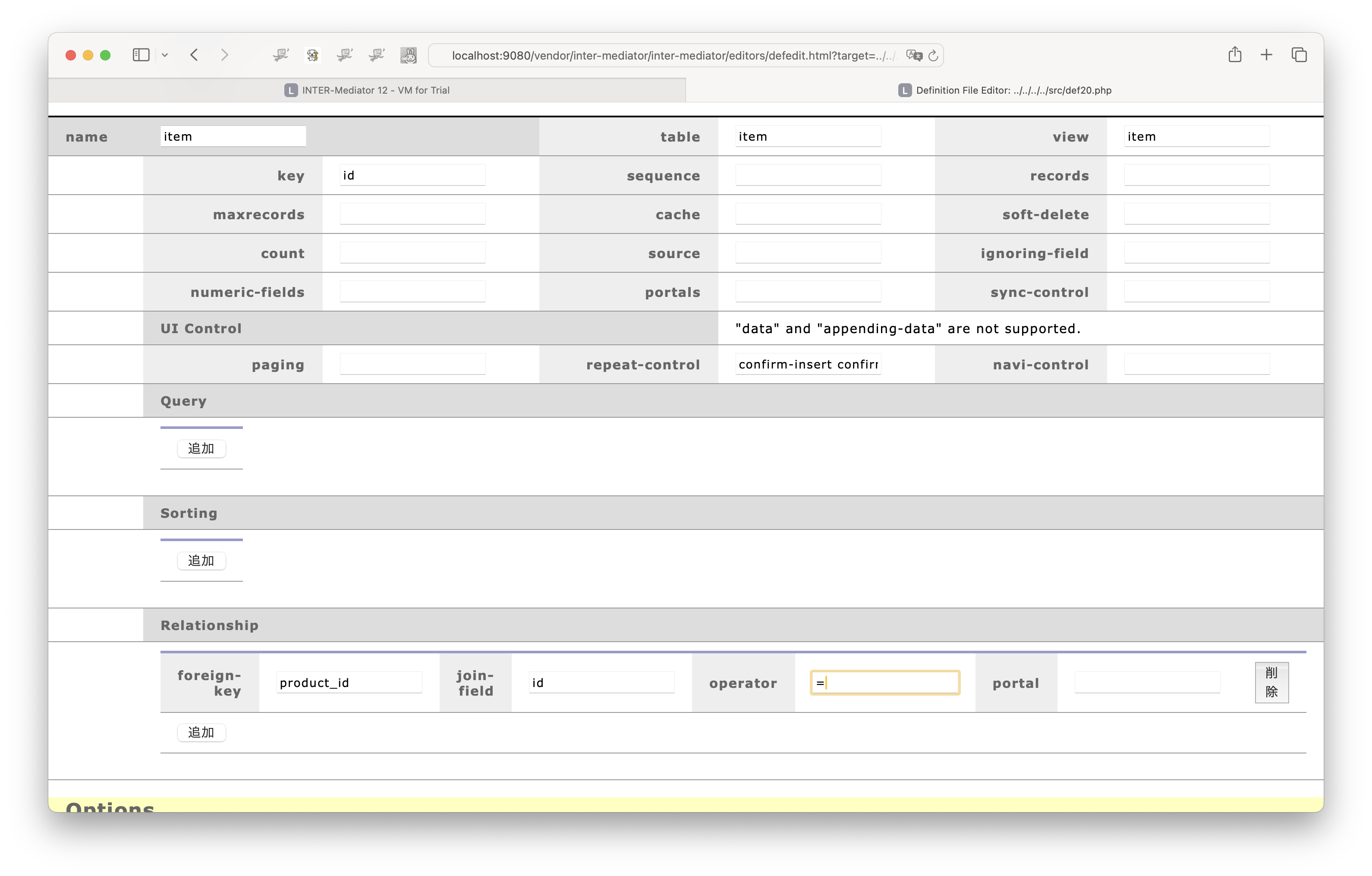
Task: Open a new tab with the plus button
Action: [x=1266, y=55]
